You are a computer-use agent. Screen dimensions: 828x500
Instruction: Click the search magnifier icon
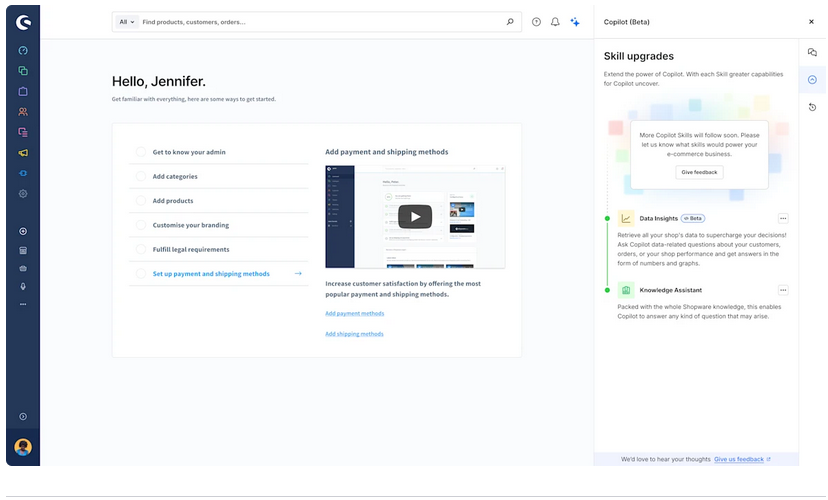[x=510, y=22]
